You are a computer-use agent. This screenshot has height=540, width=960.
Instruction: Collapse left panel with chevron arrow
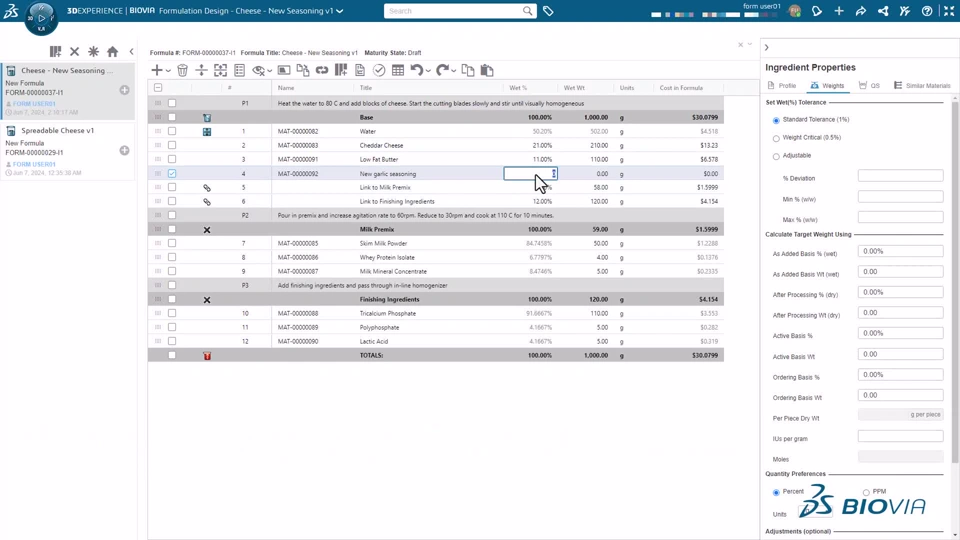point(131,52)
